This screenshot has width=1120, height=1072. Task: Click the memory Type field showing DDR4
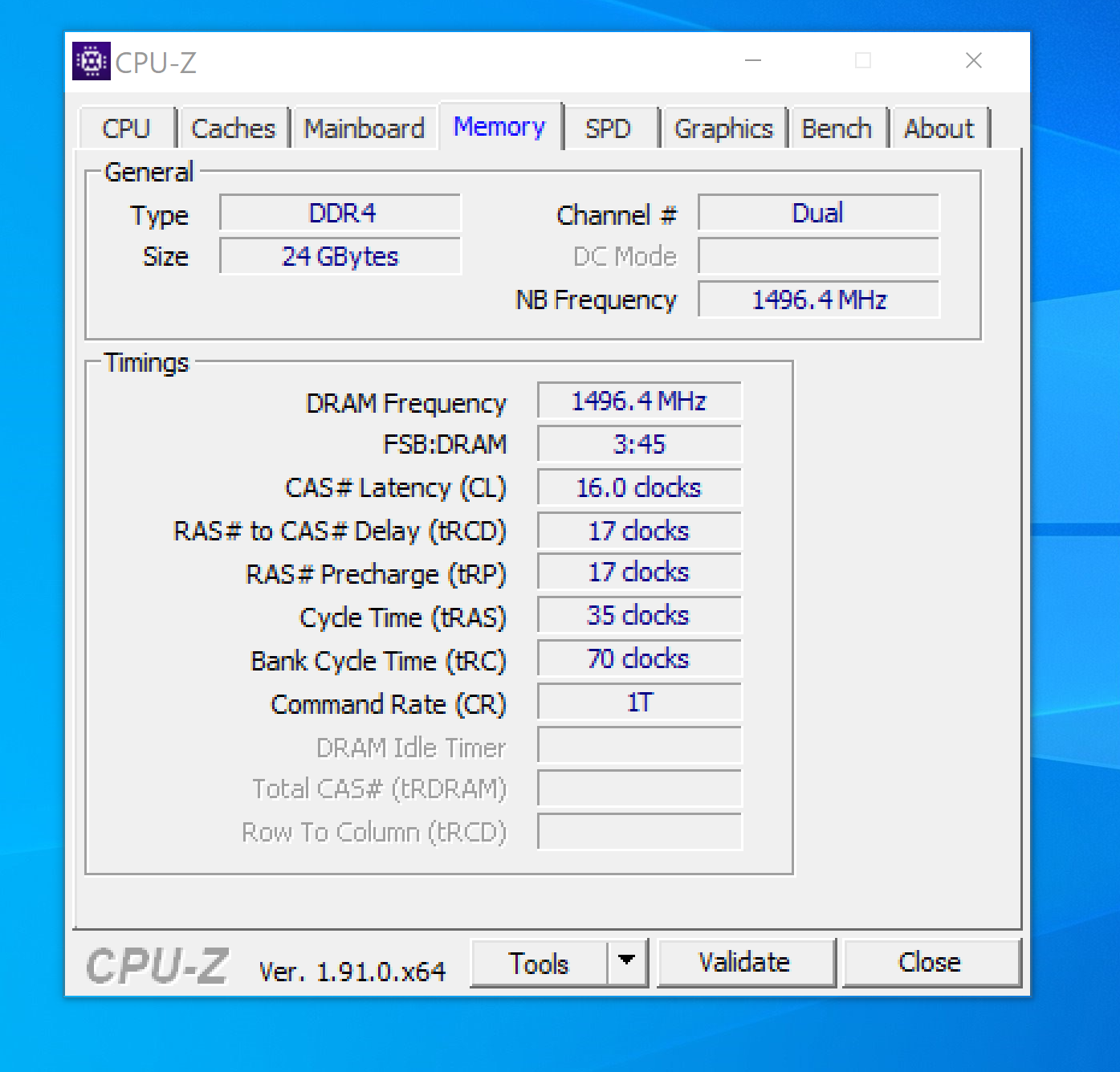(x=340, y=213)
